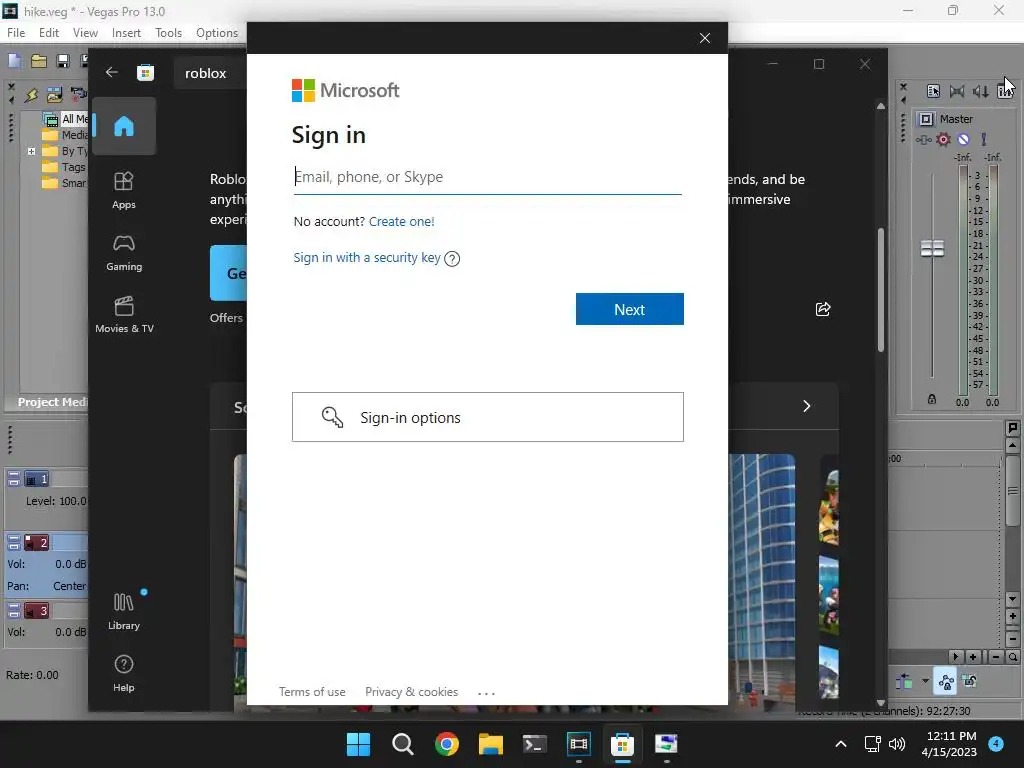Viewport: 1024px width, 768px height.
Task: Close the Microsoft Sign in dialog
Action: click(x=705, y=38)
